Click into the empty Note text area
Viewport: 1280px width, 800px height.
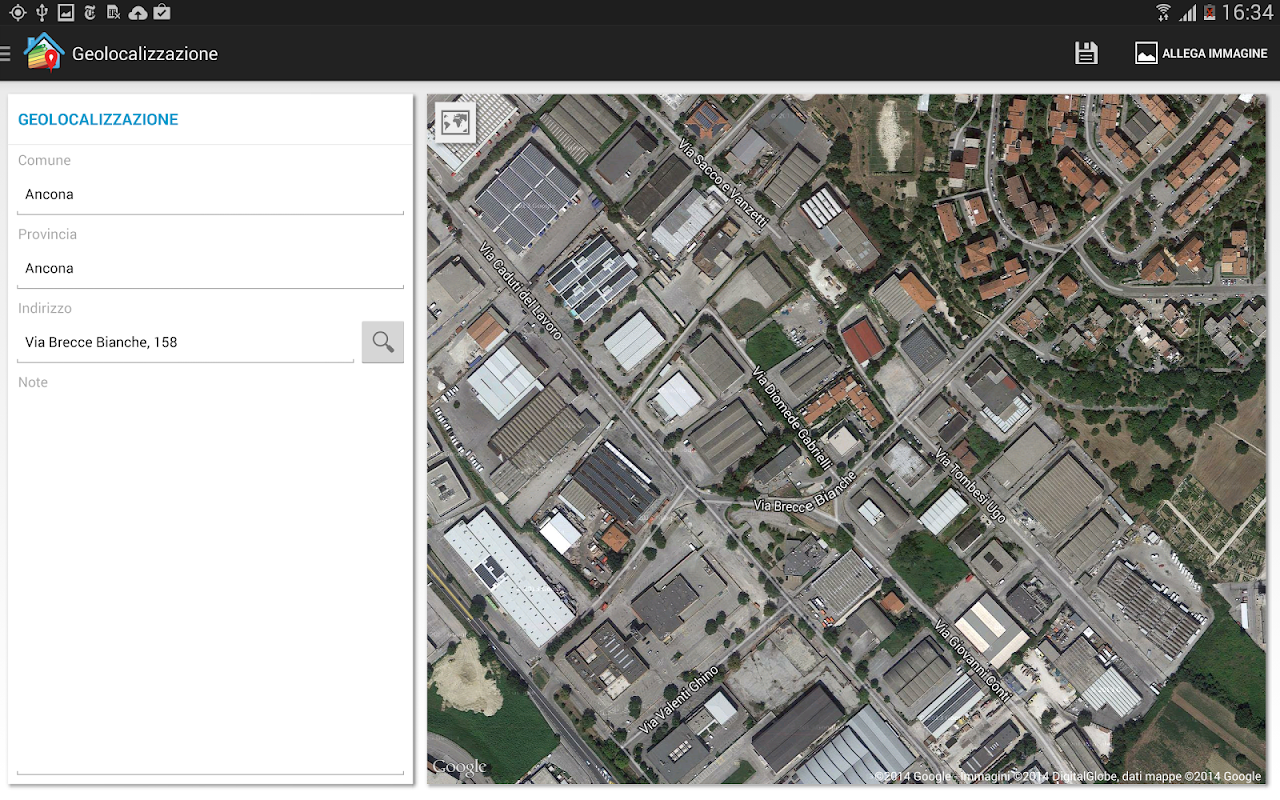pyautogui.click(x=210, y=580)
